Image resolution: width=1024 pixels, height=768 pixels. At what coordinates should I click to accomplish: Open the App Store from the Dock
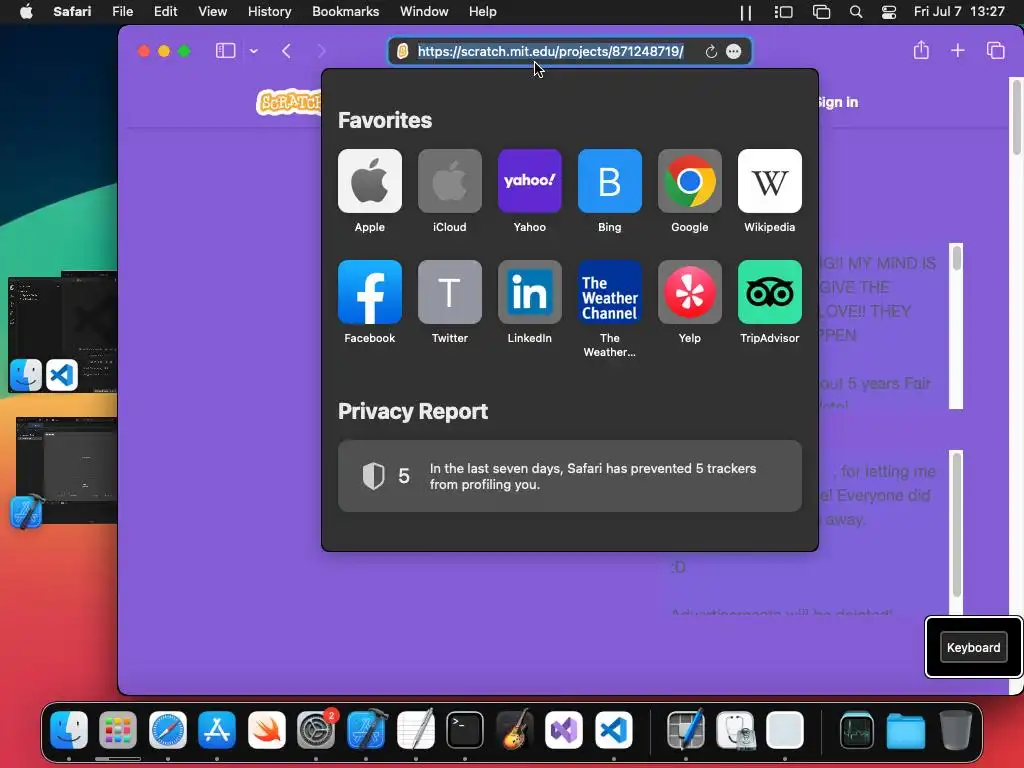tap(217, 729)
